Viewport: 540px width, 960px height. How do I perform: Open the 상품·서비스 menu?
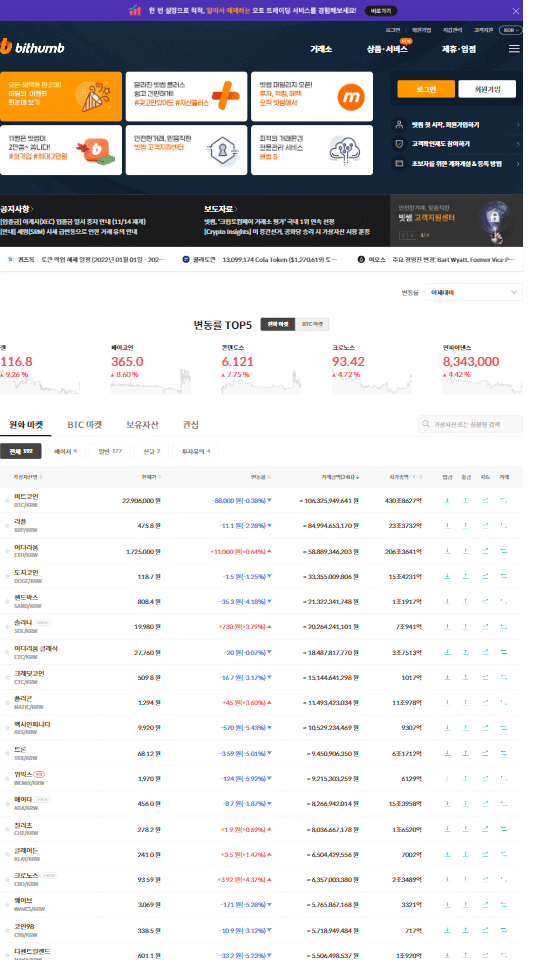pyautogui.click(x=387, y=49)
